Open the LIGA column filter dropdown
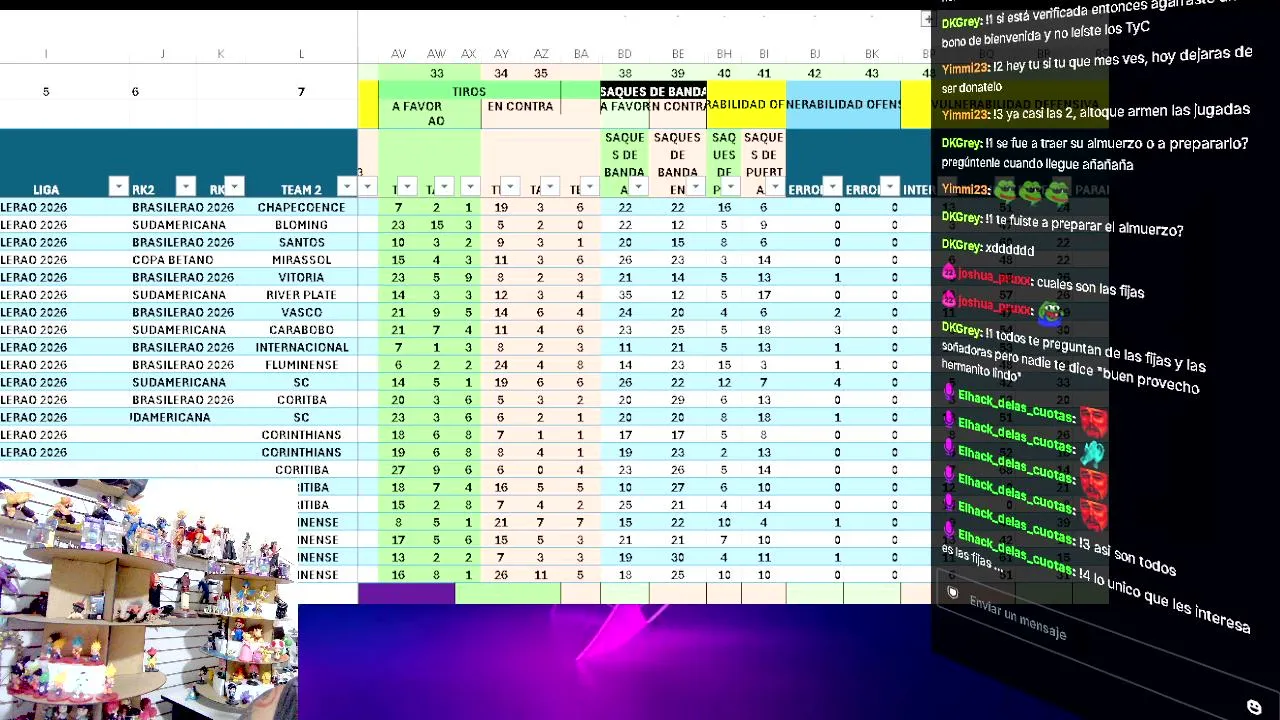The width and height of the screenshot is (1280, 720). pyautogui.click(x=118, y=187)
